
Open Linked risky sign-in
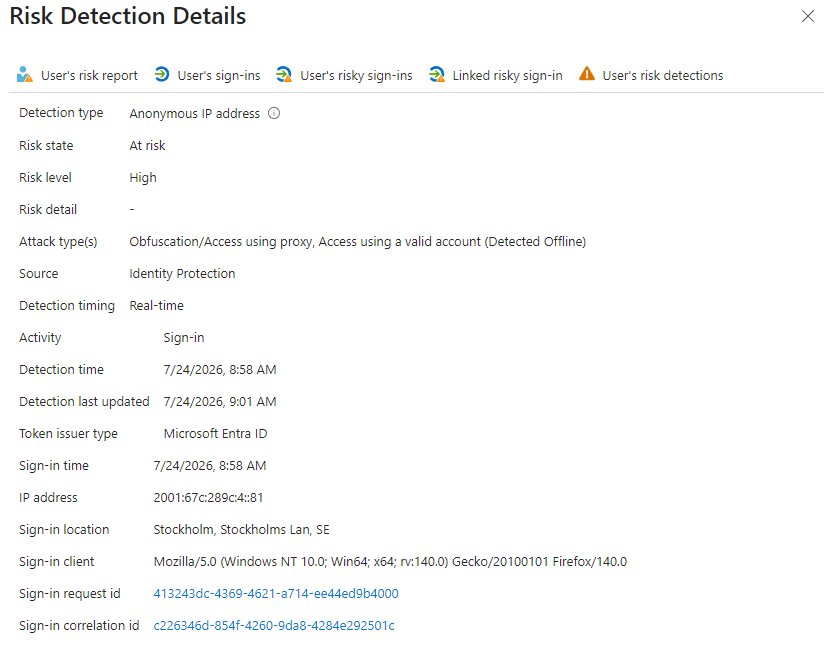496,75
